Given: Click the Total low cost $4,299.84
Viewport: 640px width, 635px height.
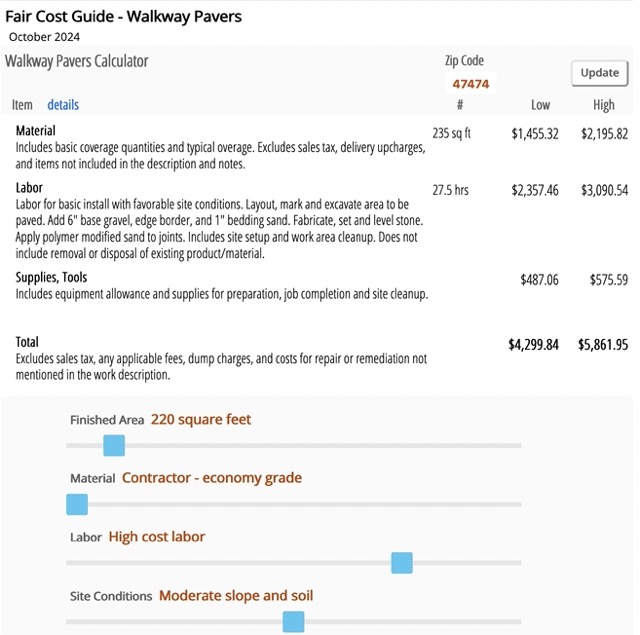Looking at the screenshot, I should click(x=533, y=344).
